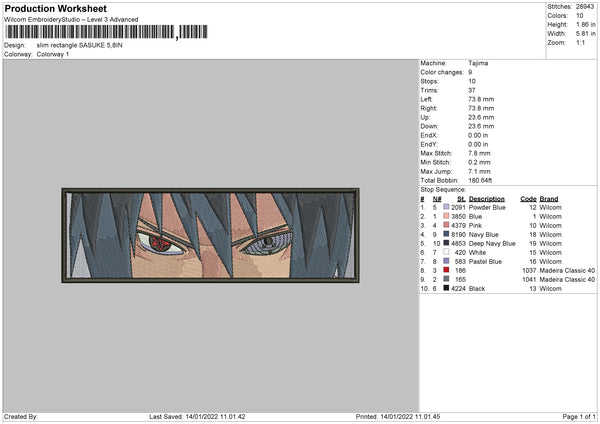Click the Zoom value 1:1

click(580, 42)
